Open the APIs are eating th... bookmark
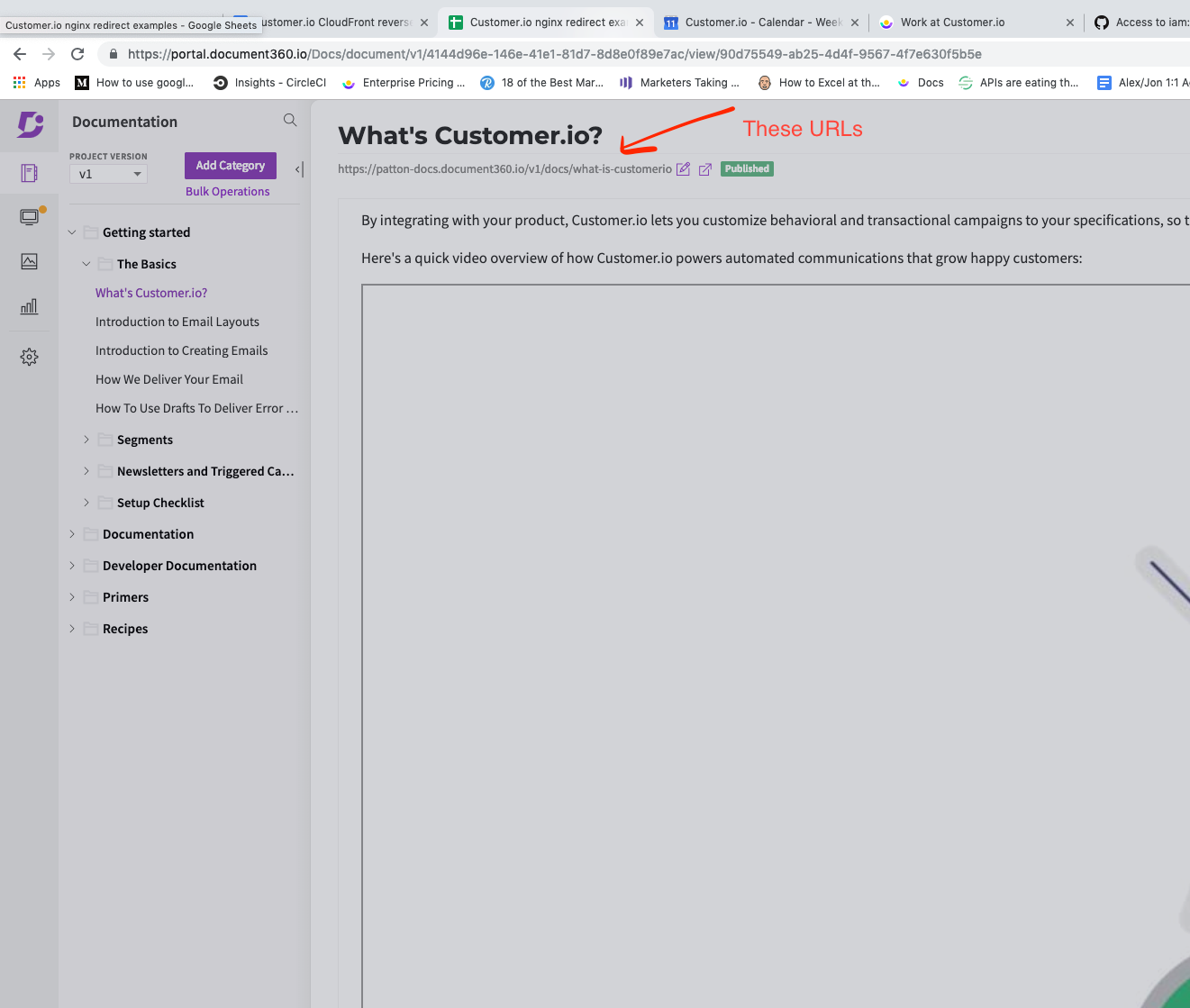 click(x=1019, y=83)
